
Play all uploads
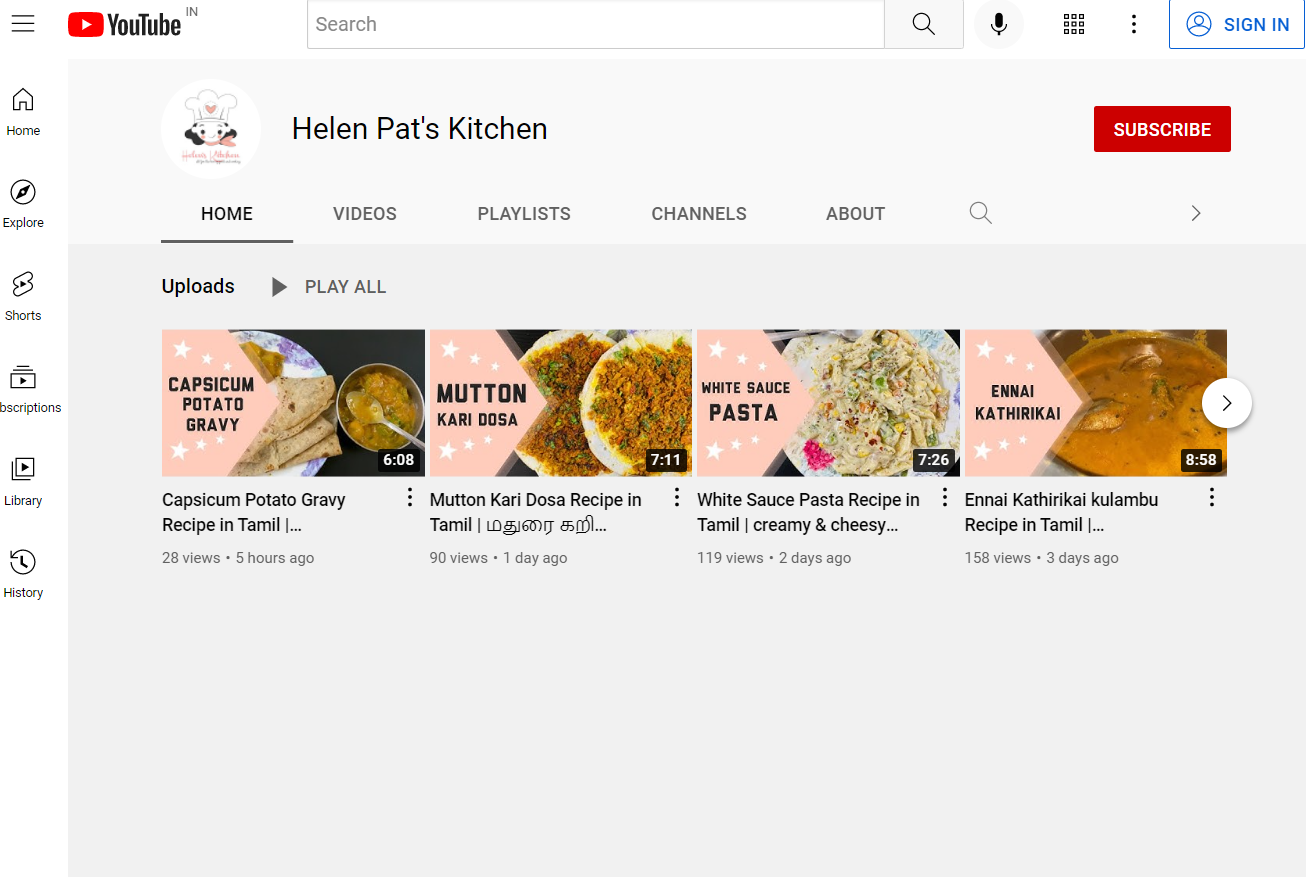click(329, 287)
